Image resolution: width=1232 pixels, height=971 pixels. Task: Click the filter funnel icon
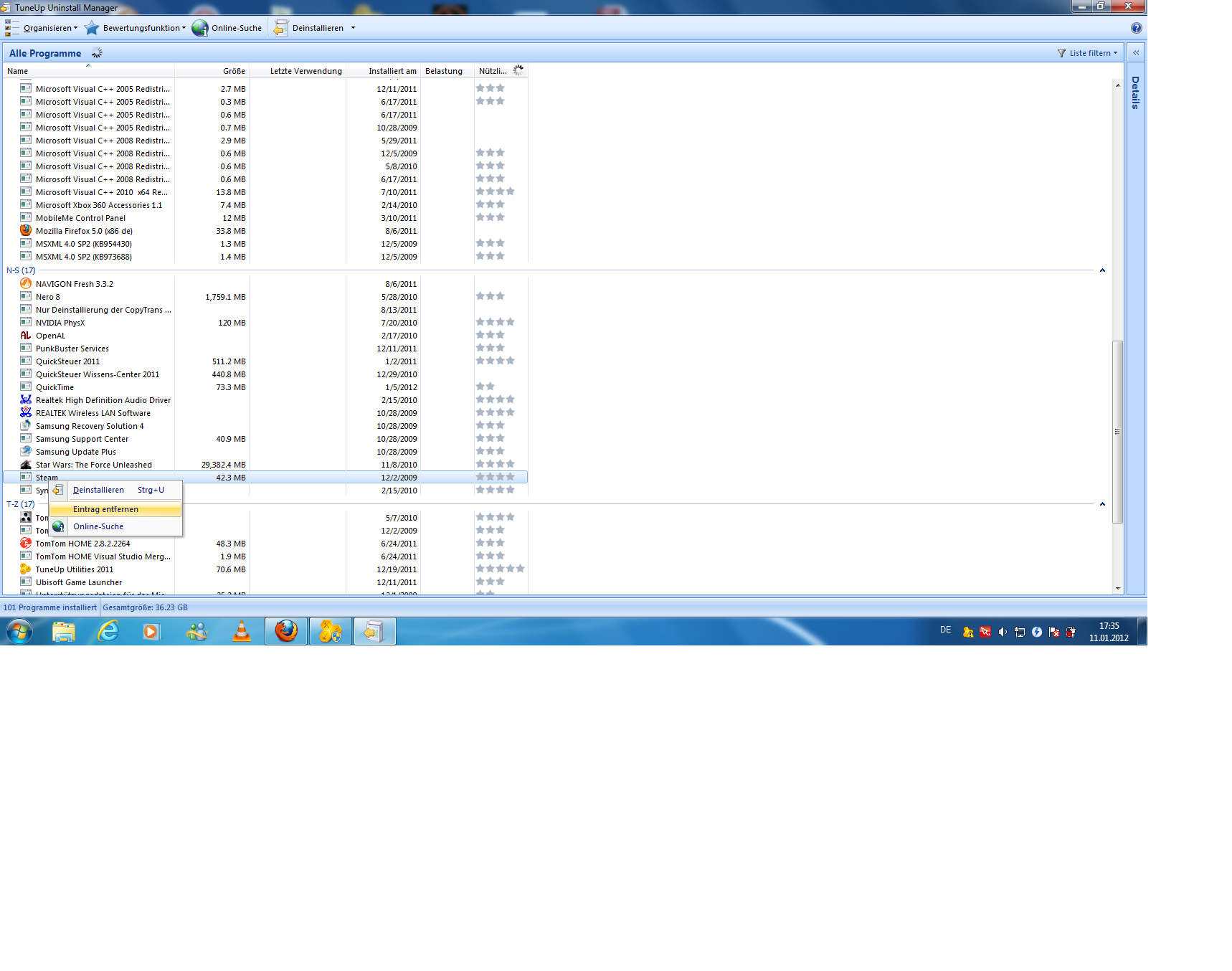(1061, 53)
